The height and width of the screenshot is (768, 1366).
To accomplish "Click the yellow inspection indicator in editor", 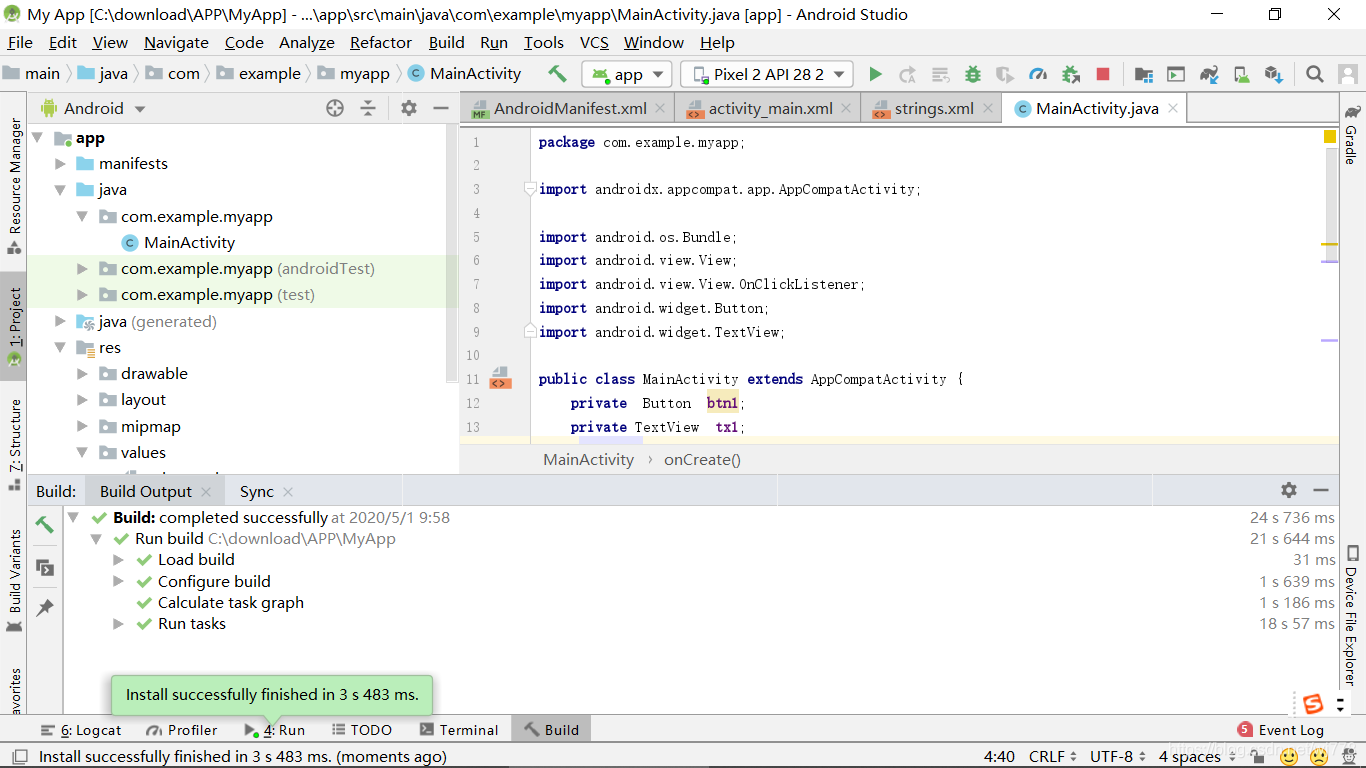I will [1330, 137].
